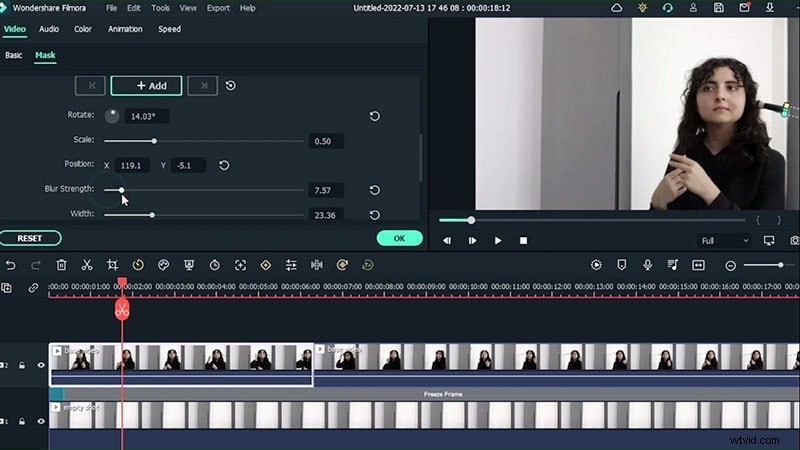Click the Keyframing diamond icon
This screenshot has height=450, width=800.
tap(266, 265)
